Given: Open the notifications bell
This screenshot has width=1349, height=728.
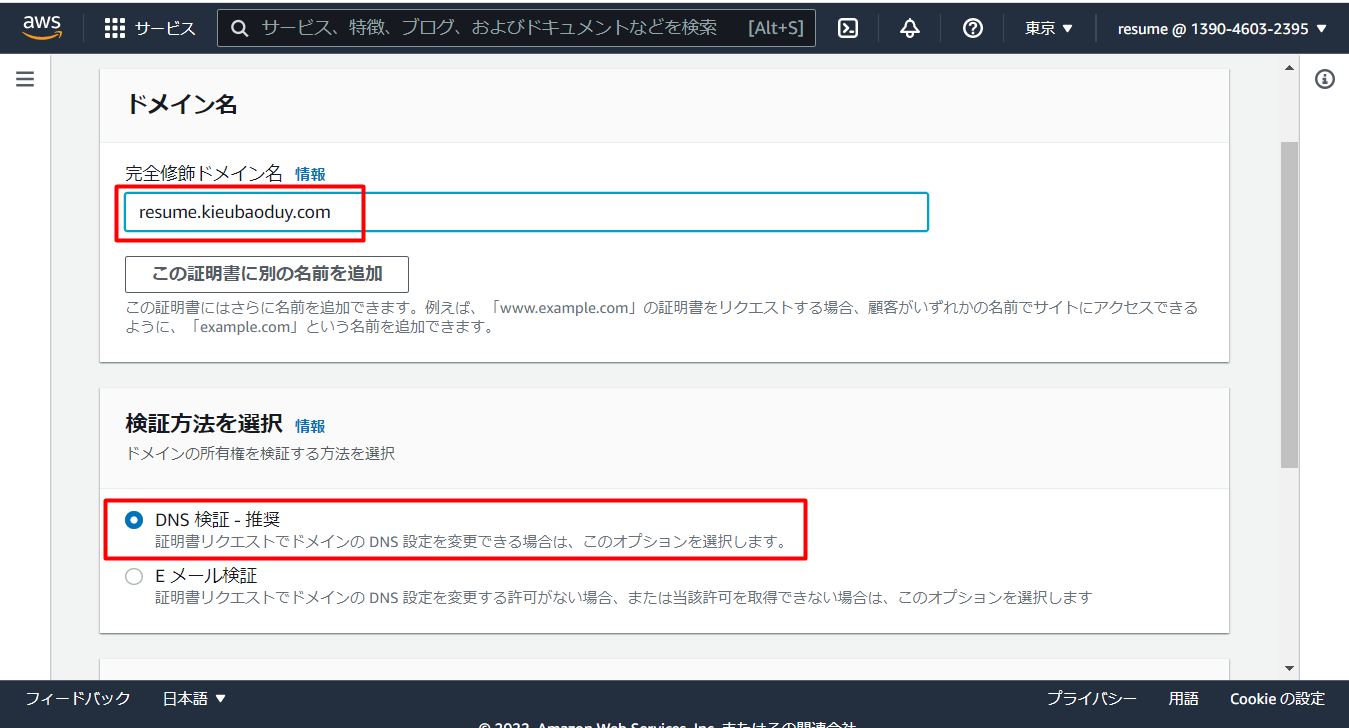Looking at the screenshot, I should 910,28.
